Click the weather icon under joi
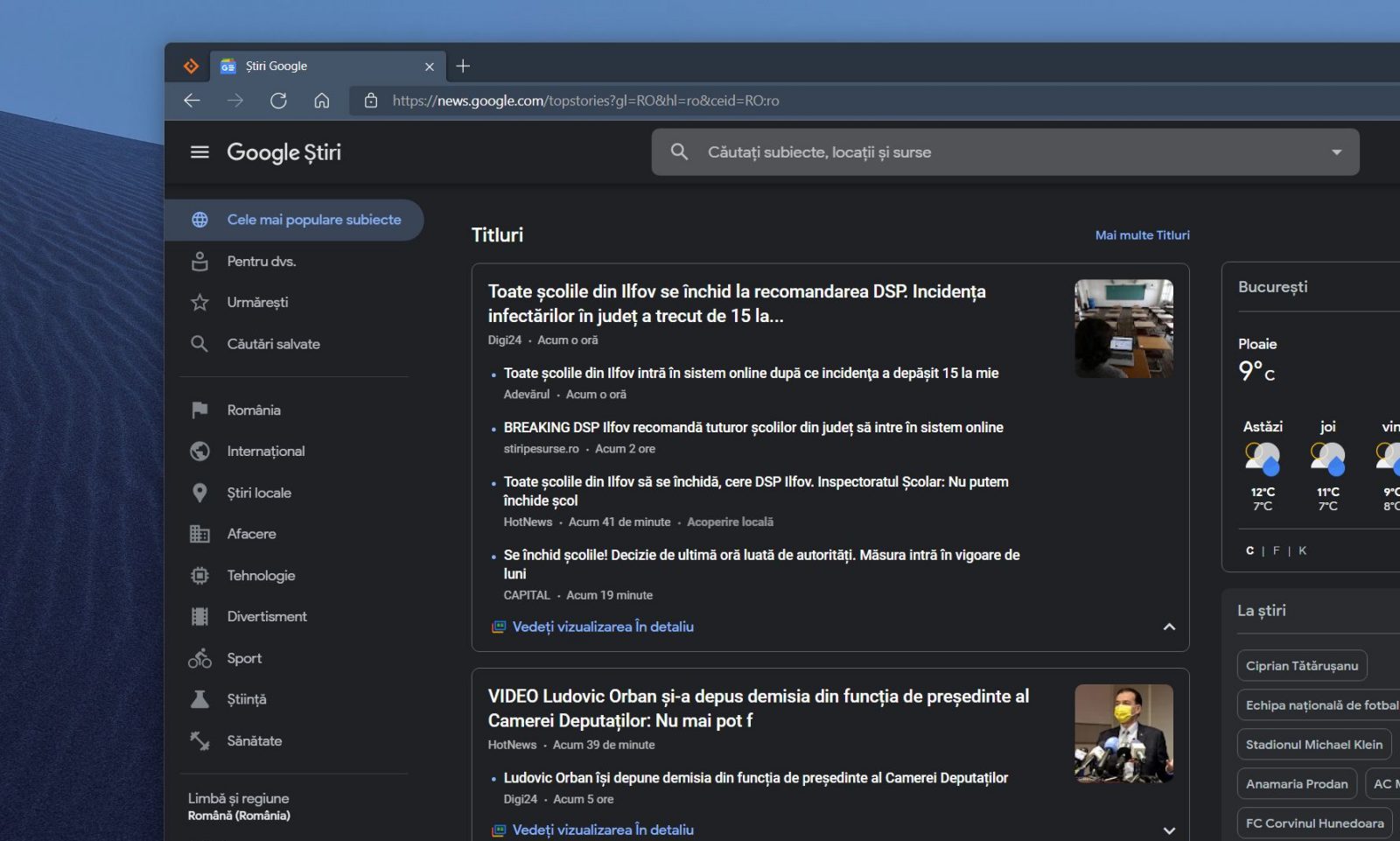The image size is (1400, 841). pyautogui.click(x=1327, y=459)
